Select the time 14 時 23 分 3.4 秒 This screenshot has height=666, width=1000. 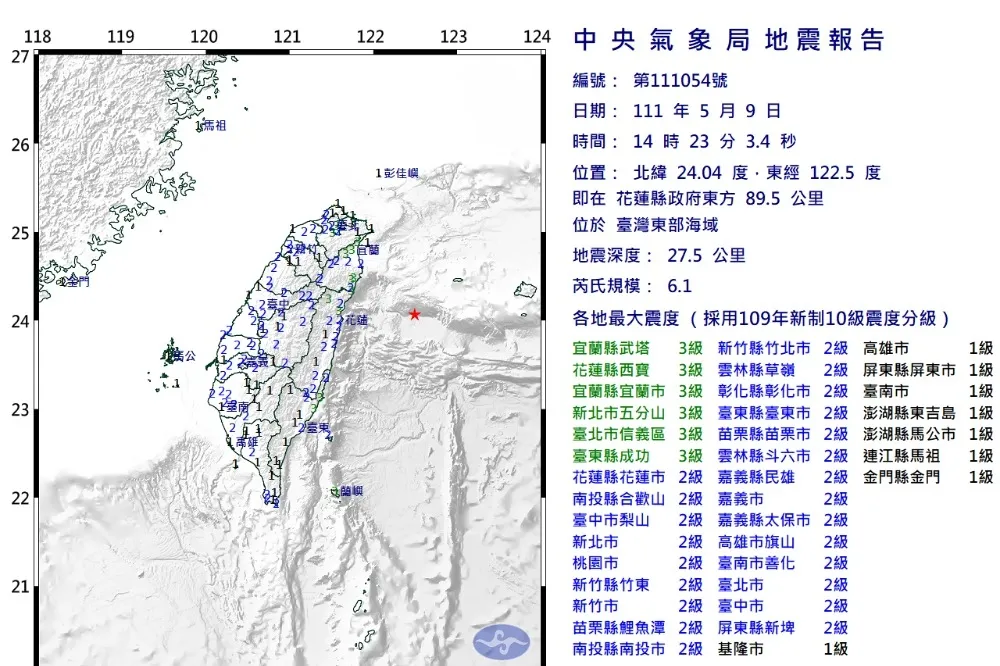pos(714,141)
